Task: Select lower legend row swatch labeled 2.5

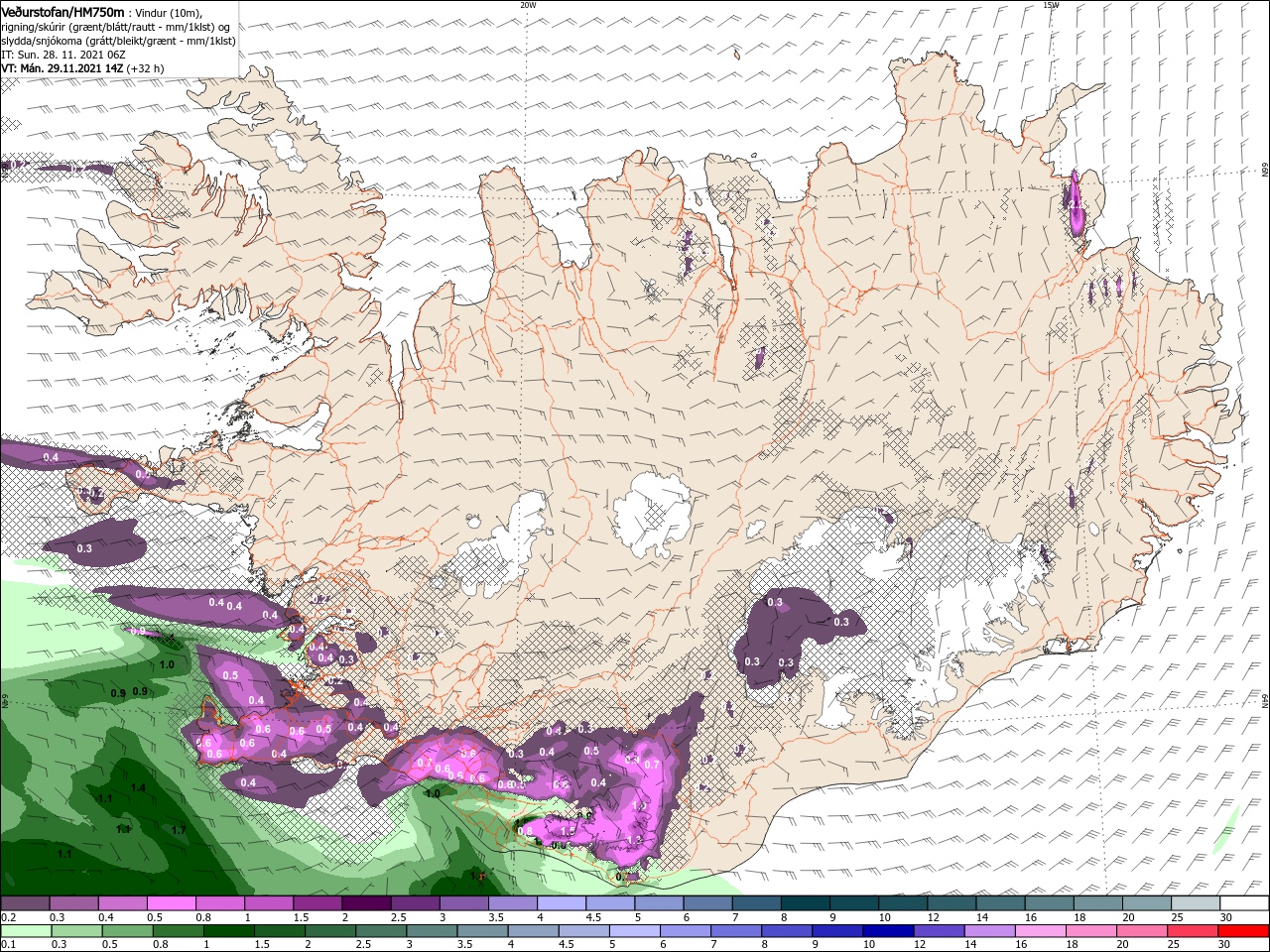Action: coord(380,931)
